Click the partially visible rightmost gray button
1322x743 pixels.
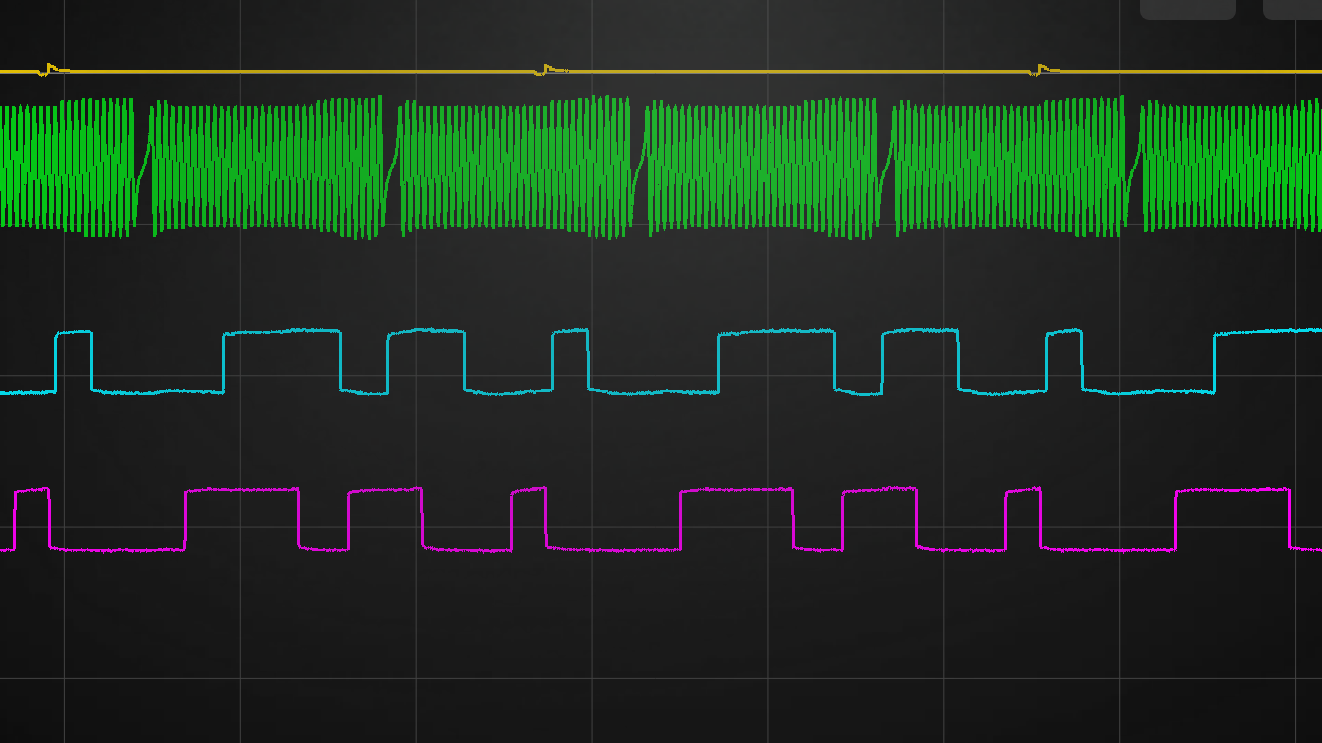point(1293,8)
